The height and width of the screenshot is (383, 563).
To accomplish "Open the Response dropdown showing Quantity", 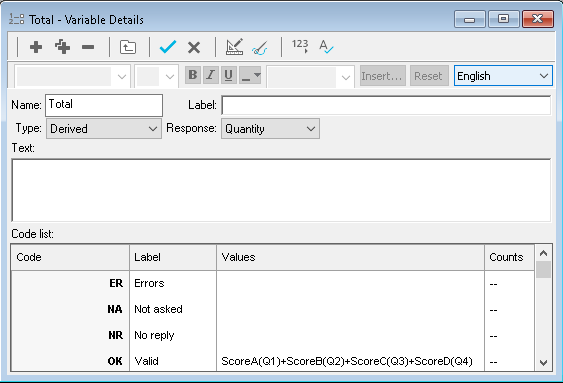I will point(270,129).
